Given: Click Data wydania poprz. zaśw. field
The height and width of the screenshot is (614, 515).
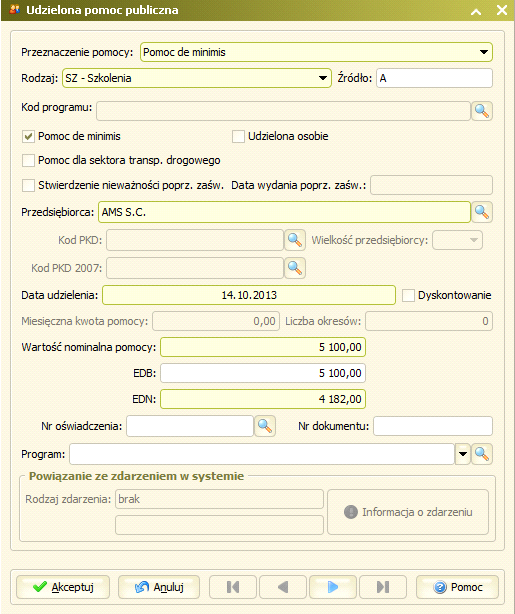Looking at the screenshot, I should (x=432, y=185).
